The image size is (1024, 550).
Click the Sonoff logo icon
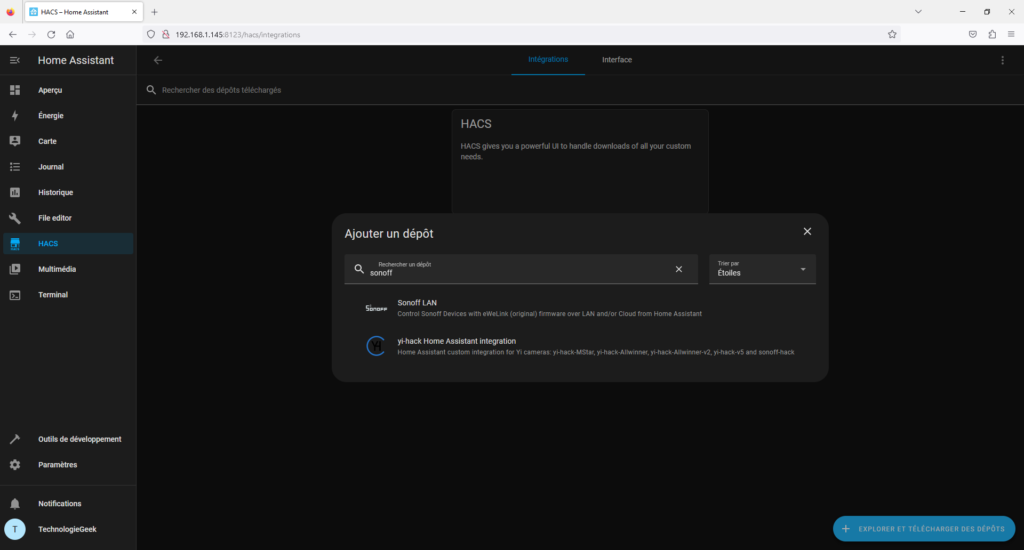(376, 308)
